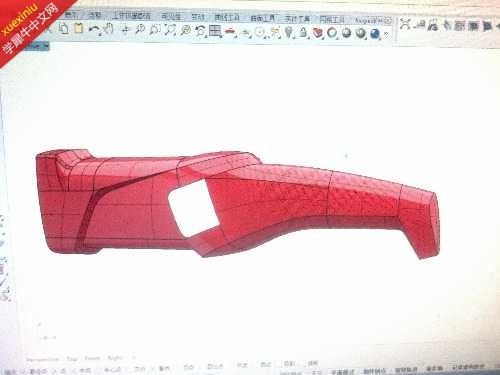
Task: Click the Paste clipboard icon
Action: click(x=79, y=28)
